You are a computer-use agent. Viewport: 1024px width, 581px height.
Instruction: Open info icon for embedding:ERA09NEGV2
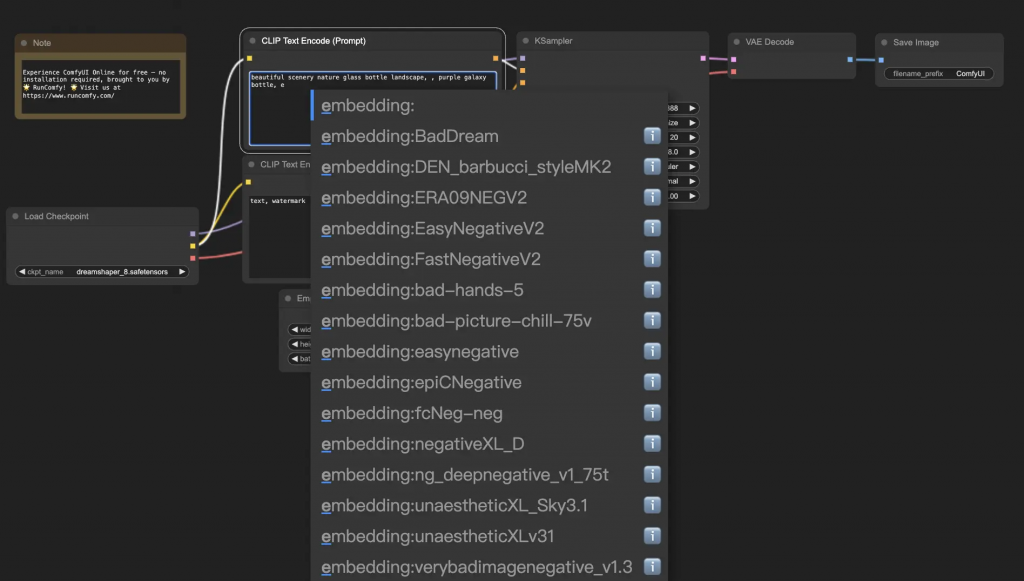click(x=652, y=197)
